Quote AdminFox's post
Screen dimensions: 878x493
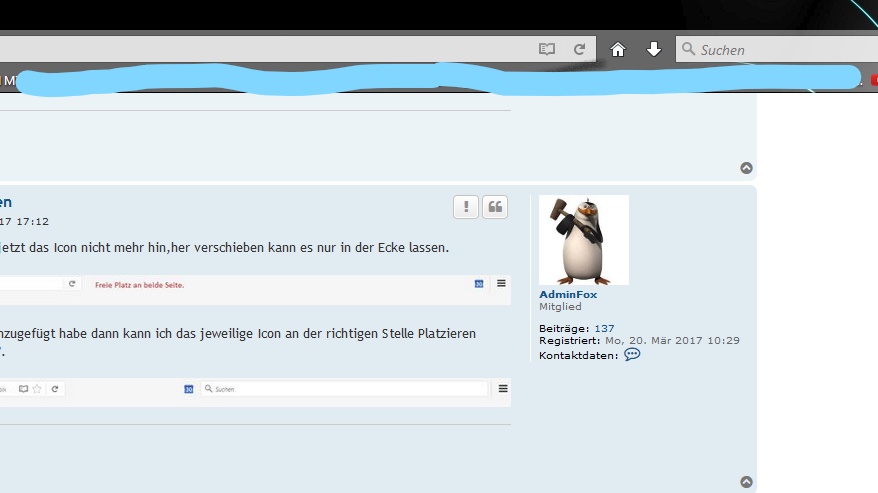495,207
